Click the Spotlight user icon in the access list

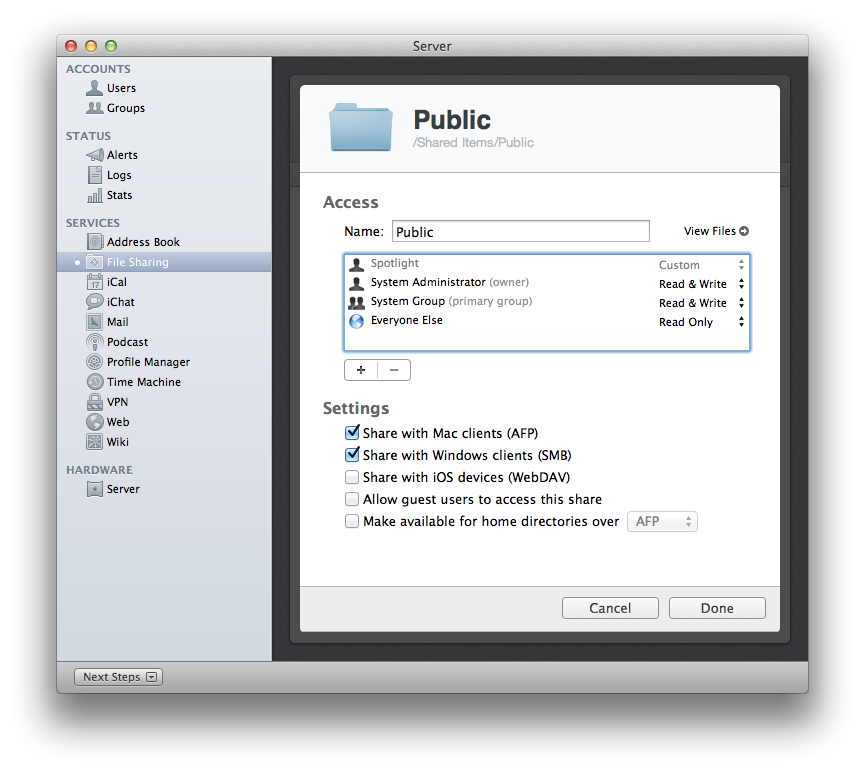(356, 264)
